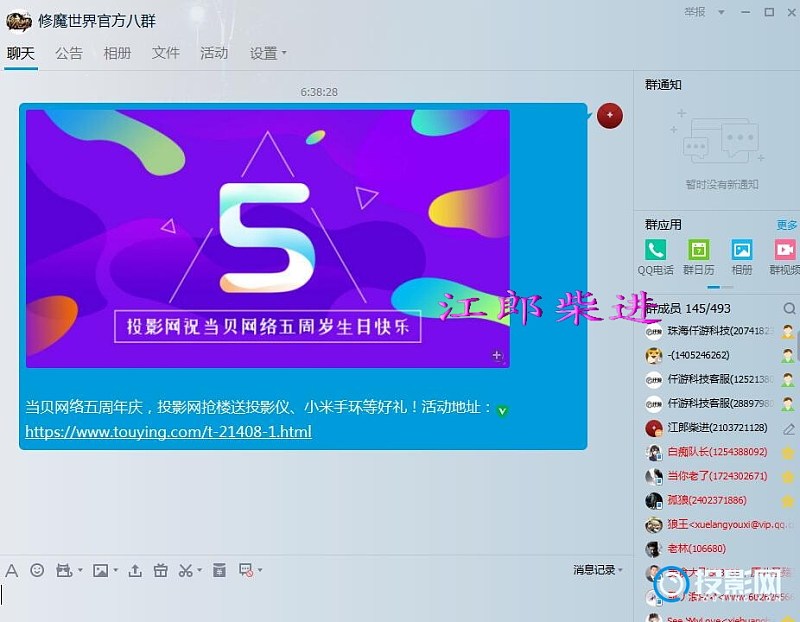Click the green V badge after 活动地址

(503, 411)
